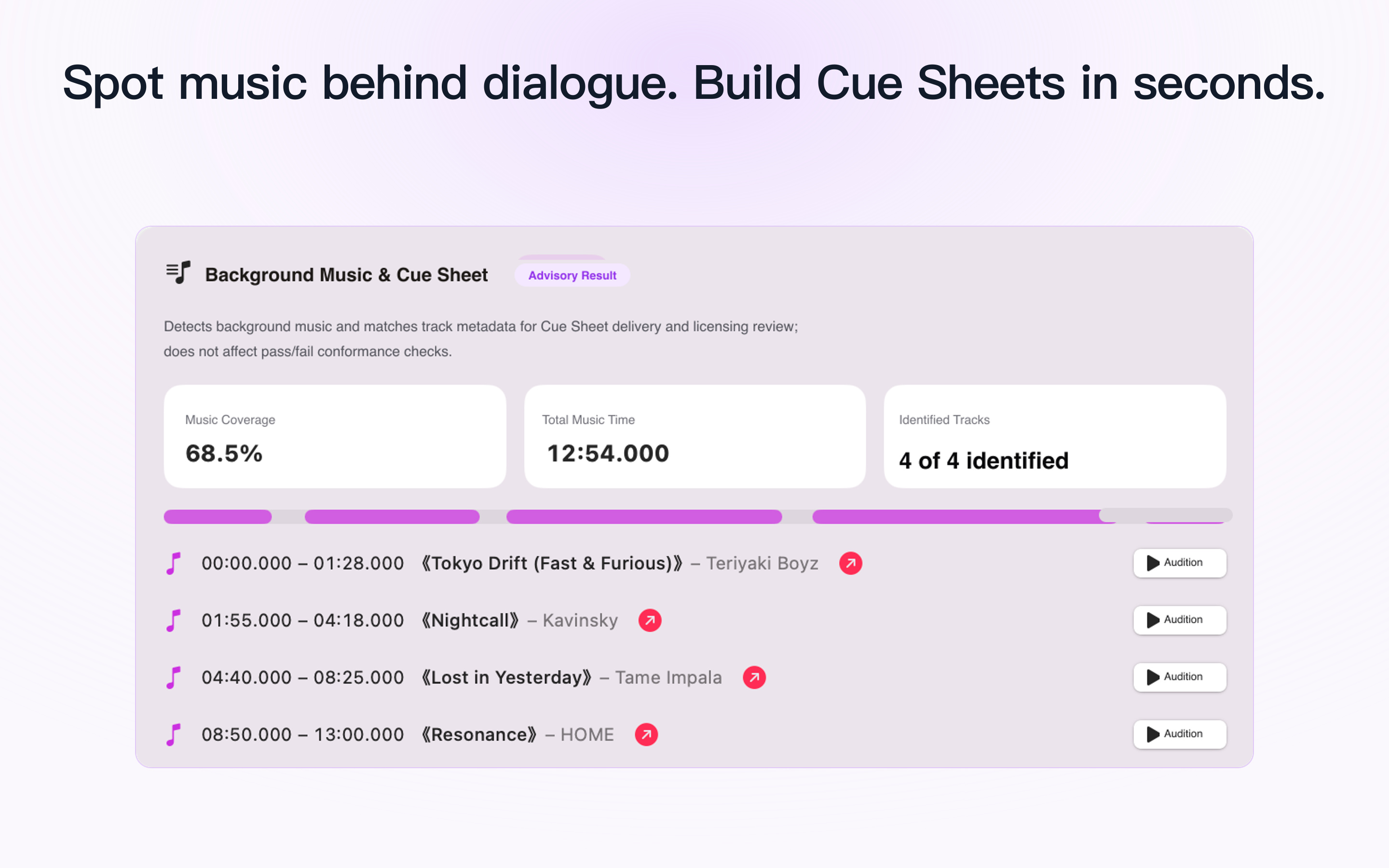1389x868 pixels.
Task: Click the music note icon beside Lost in Yesterday
Action: point(173,678)
